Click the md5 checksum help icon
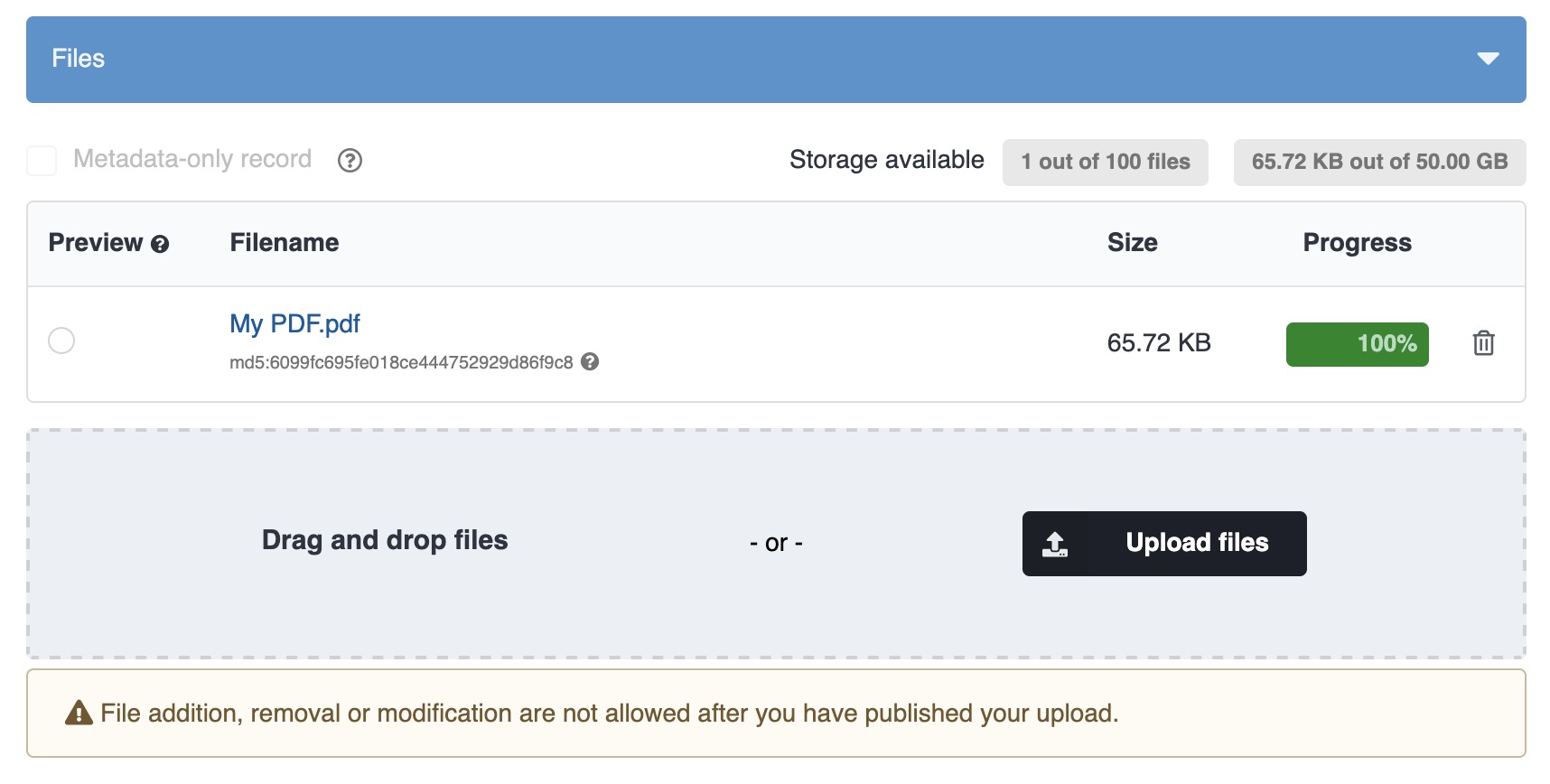1550x784 pixels. pyautogui.click(x=590, y=362)
